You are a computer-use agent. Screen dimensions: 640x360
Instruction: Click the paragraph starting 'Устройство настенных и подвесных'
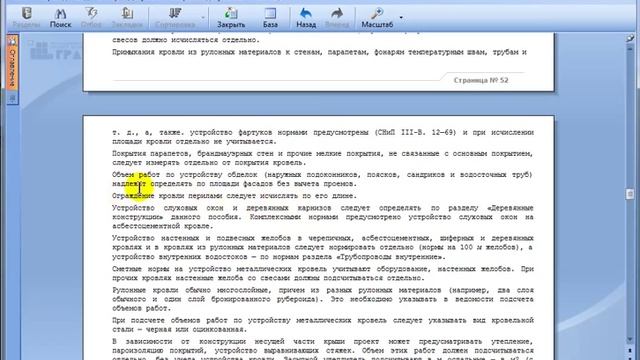(x=323, y=247)
